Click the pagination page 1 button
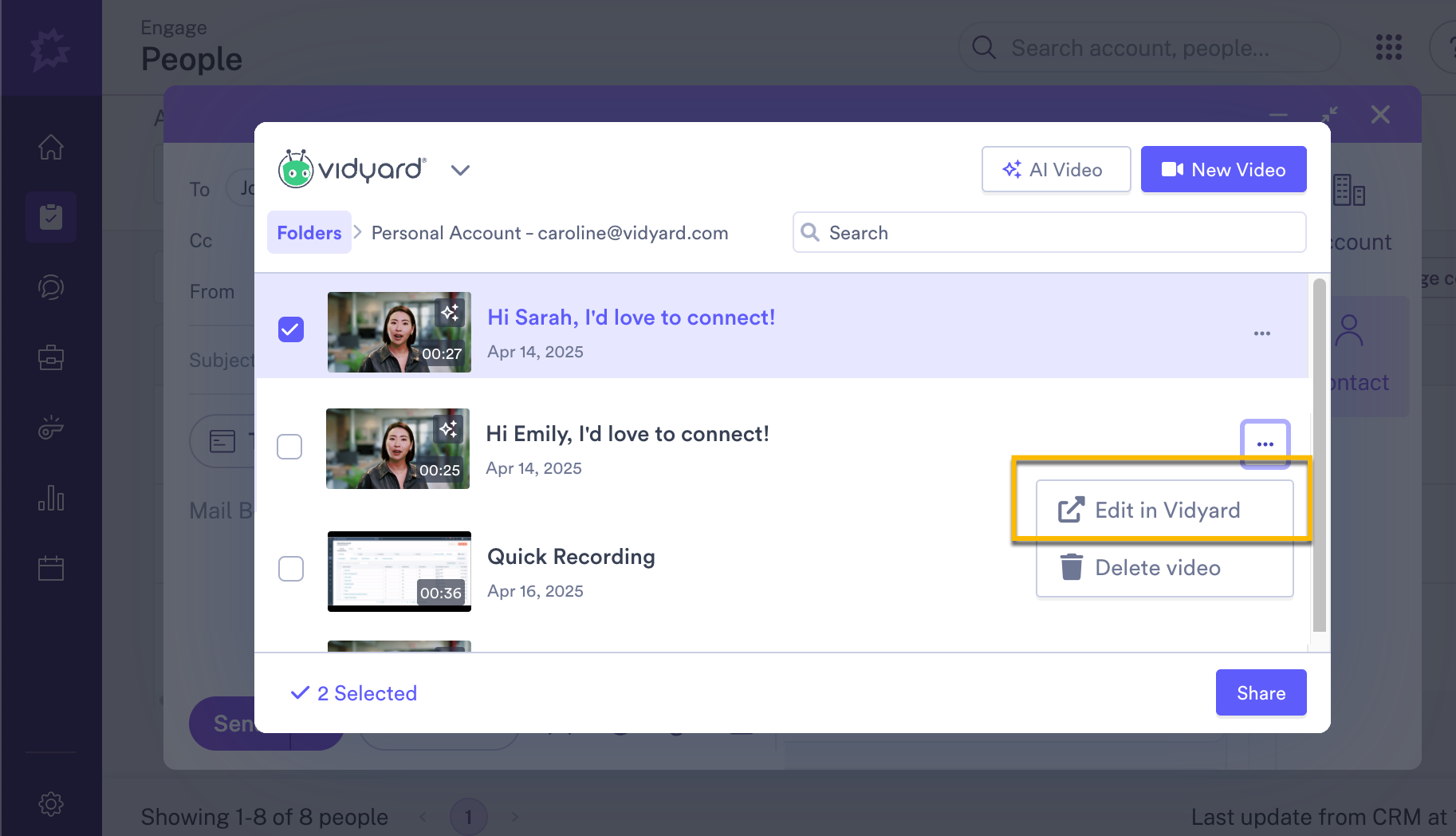Screen dimensions: 1456x836 tap(468, 817)
